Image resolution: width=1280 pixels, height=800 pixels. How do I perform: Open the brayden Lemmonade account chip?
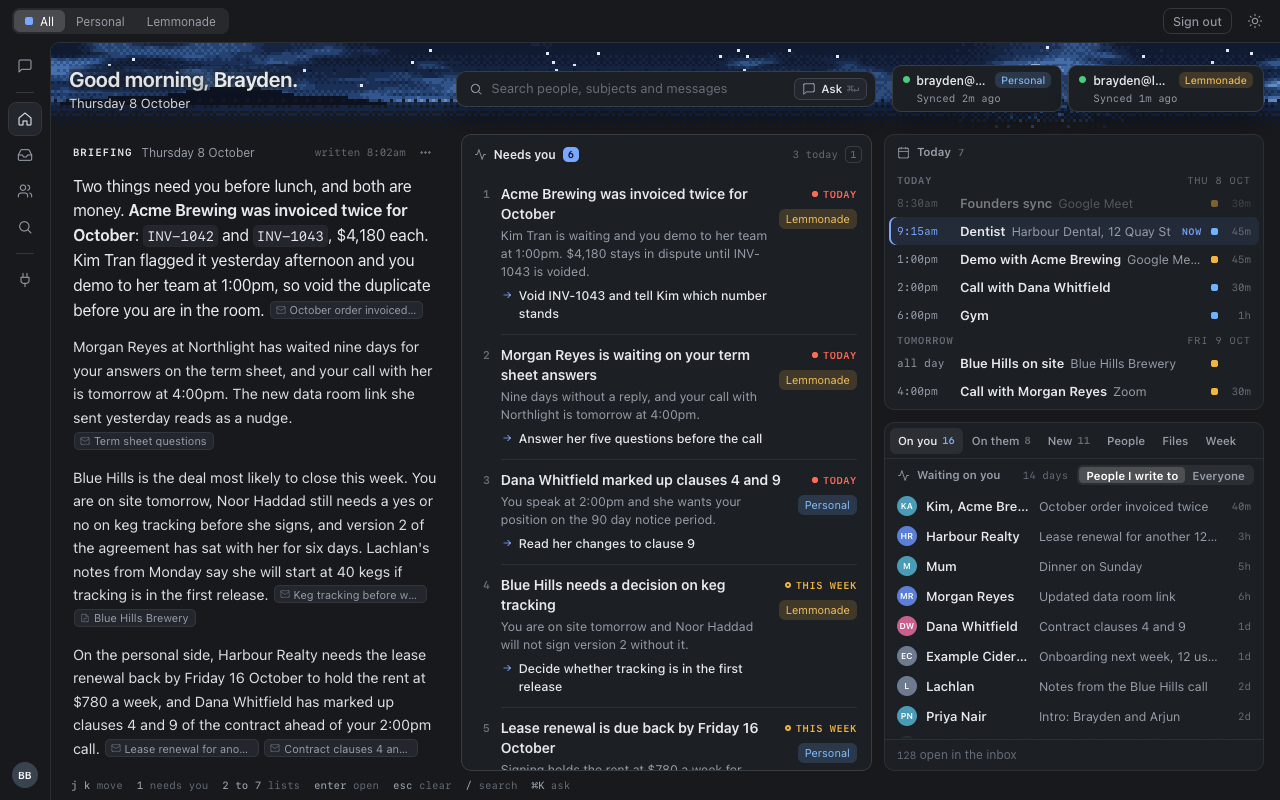click(x=1164, y=88)
